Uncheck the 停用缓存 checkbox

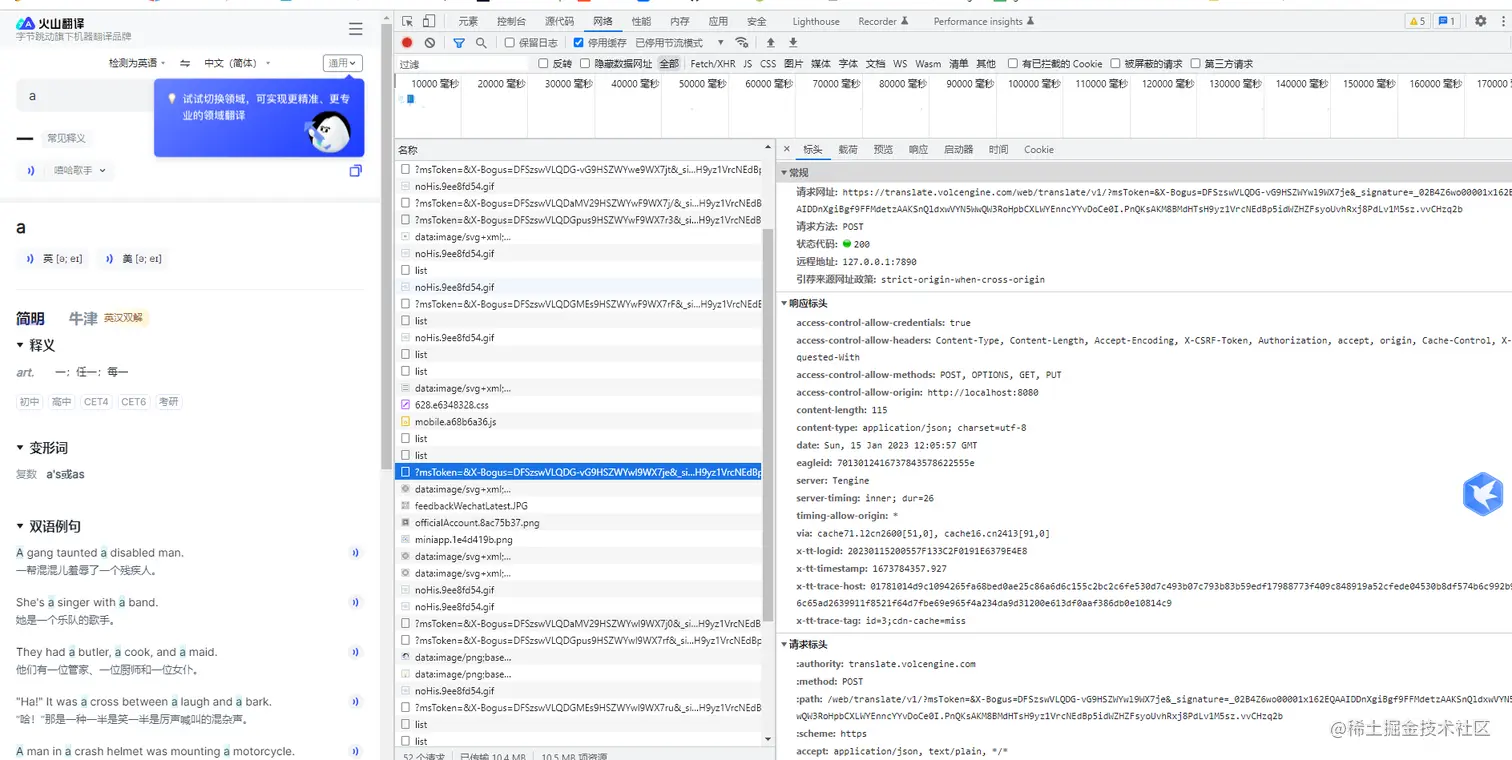click(579, 43)
